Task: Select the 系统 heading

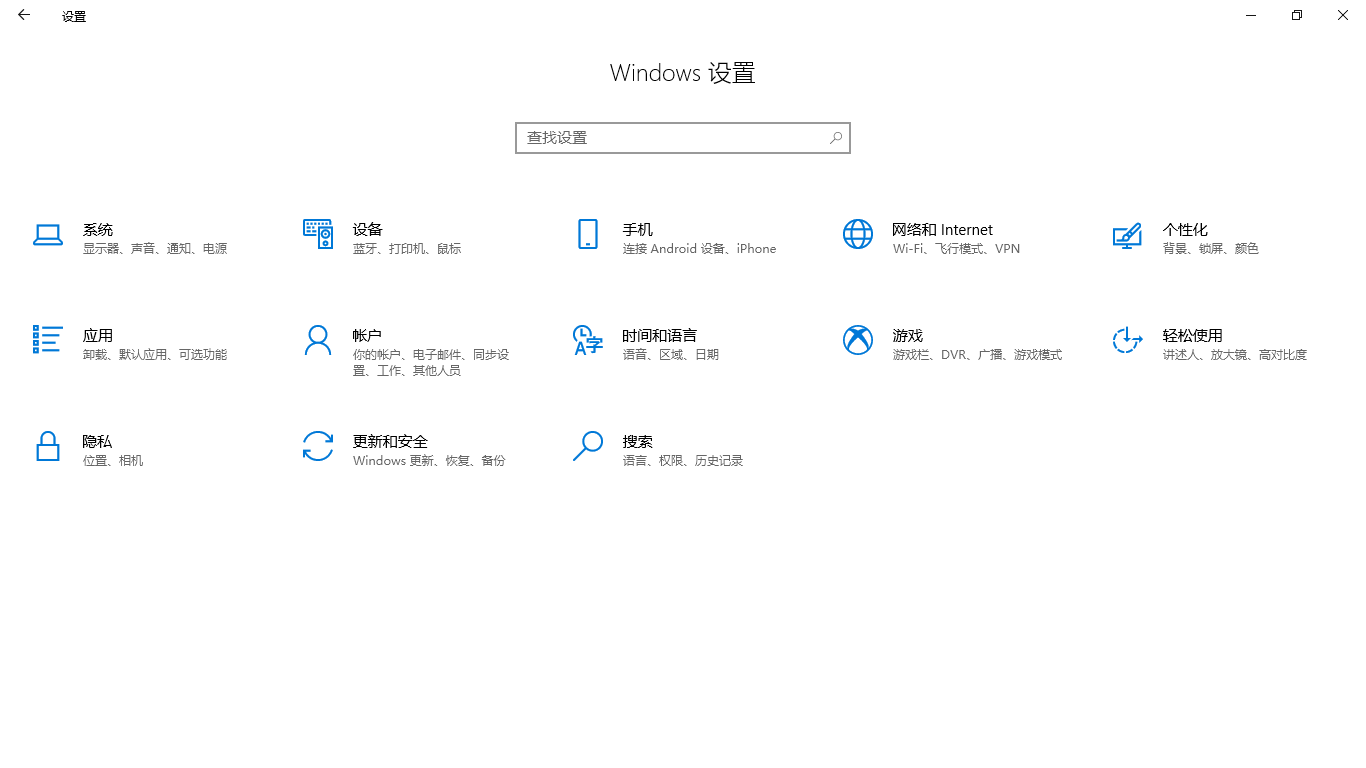Action: [x=98, y=230]
